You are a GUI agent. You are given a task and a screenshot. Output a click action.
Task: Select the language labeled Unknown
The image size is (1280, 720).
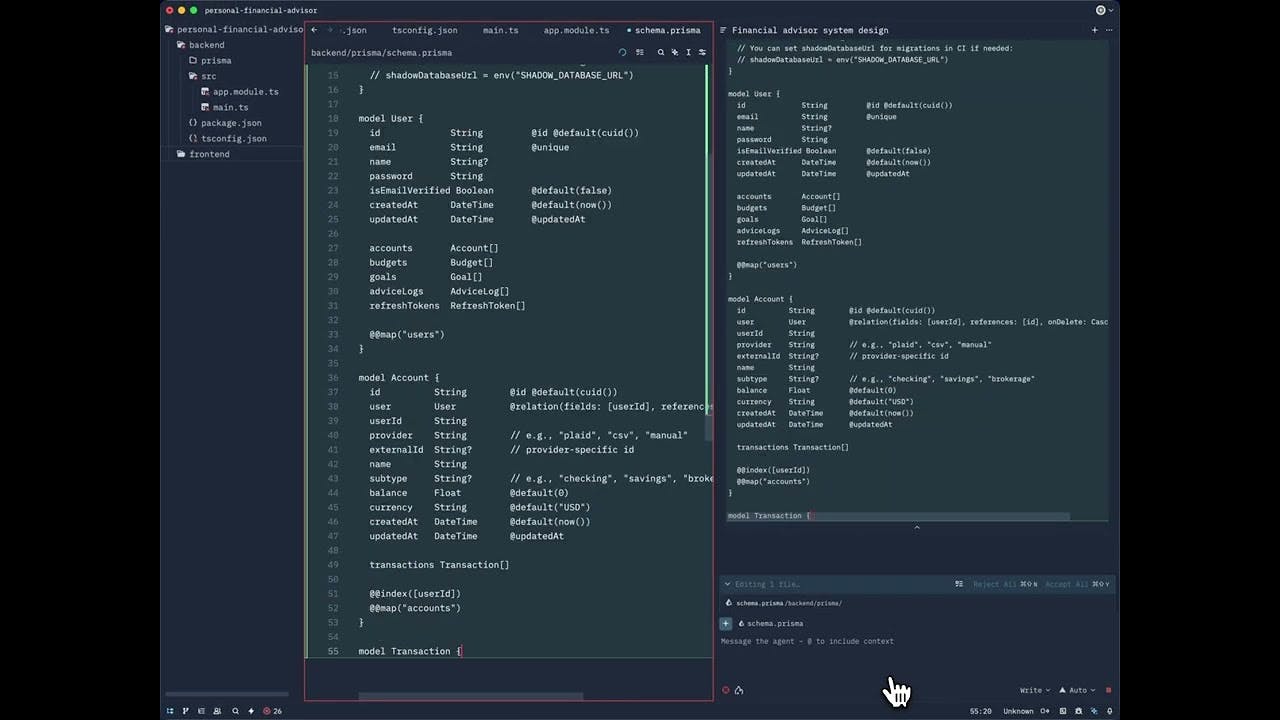(x=1018, y=711)
